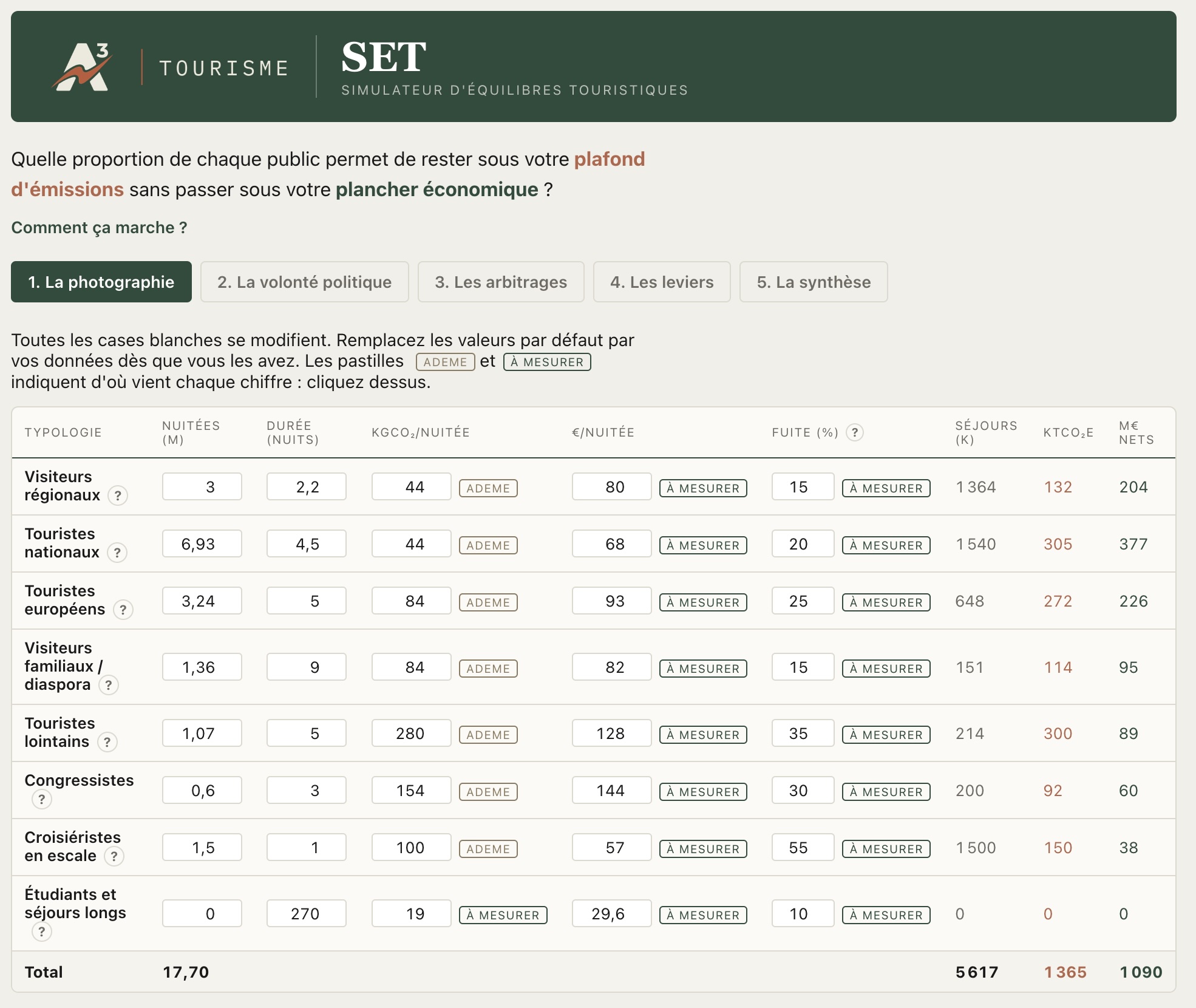Switch to tab 1. La photographie
Screen dimensions: 1196x1008
coord(101,282)
